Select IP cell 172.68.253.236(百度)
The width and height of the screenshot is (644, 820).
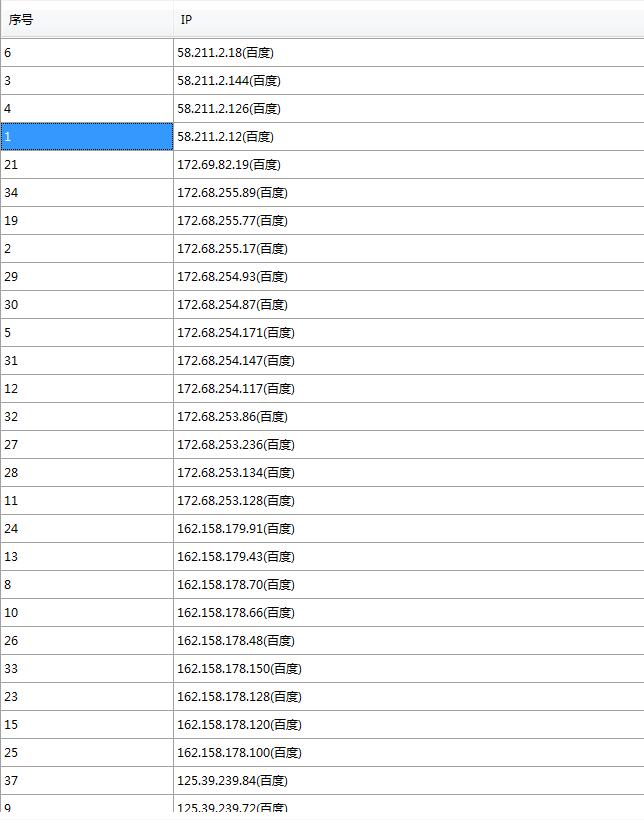(409, 445)
